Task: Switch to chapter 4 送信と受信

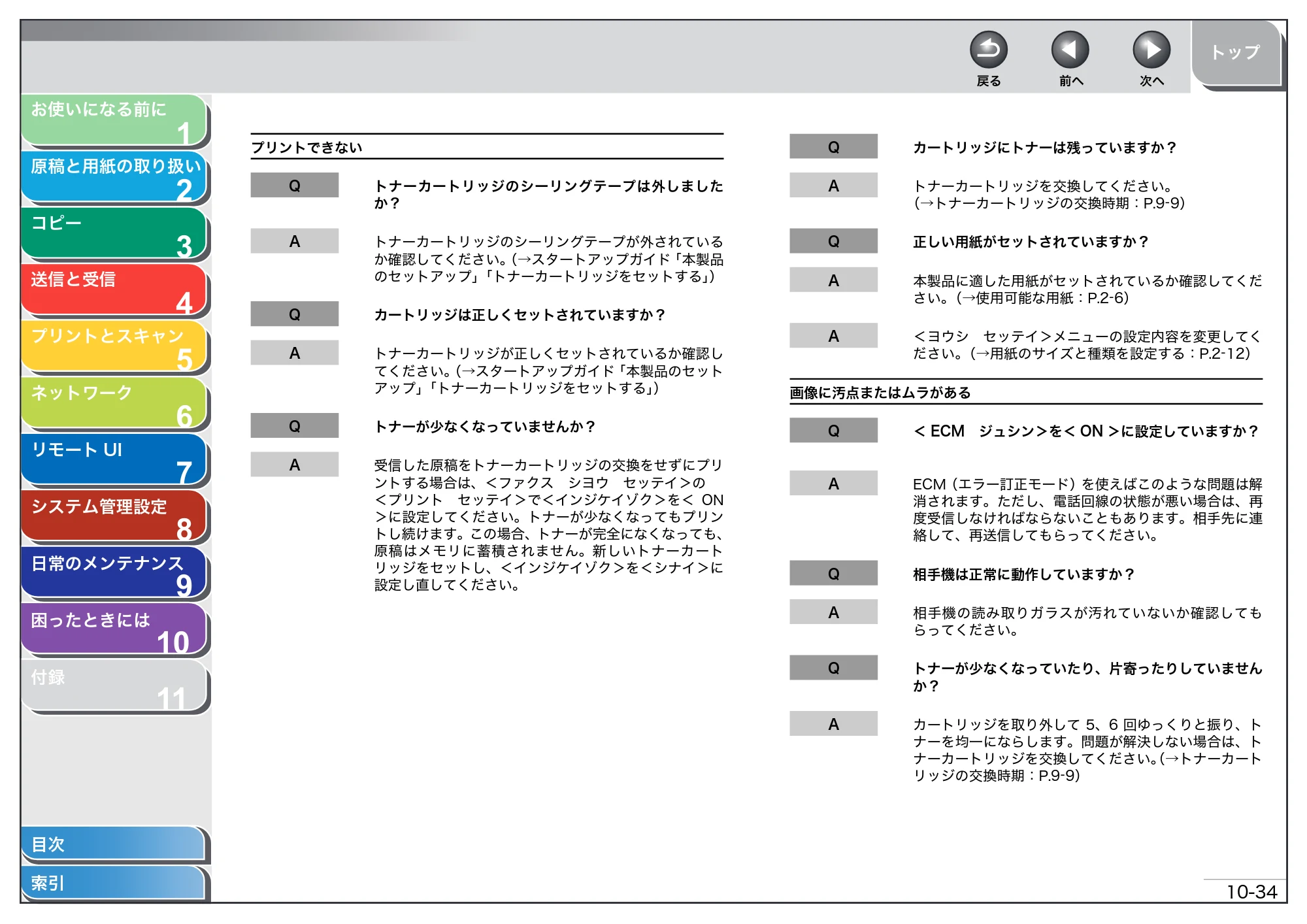Action: pos(114,289)
